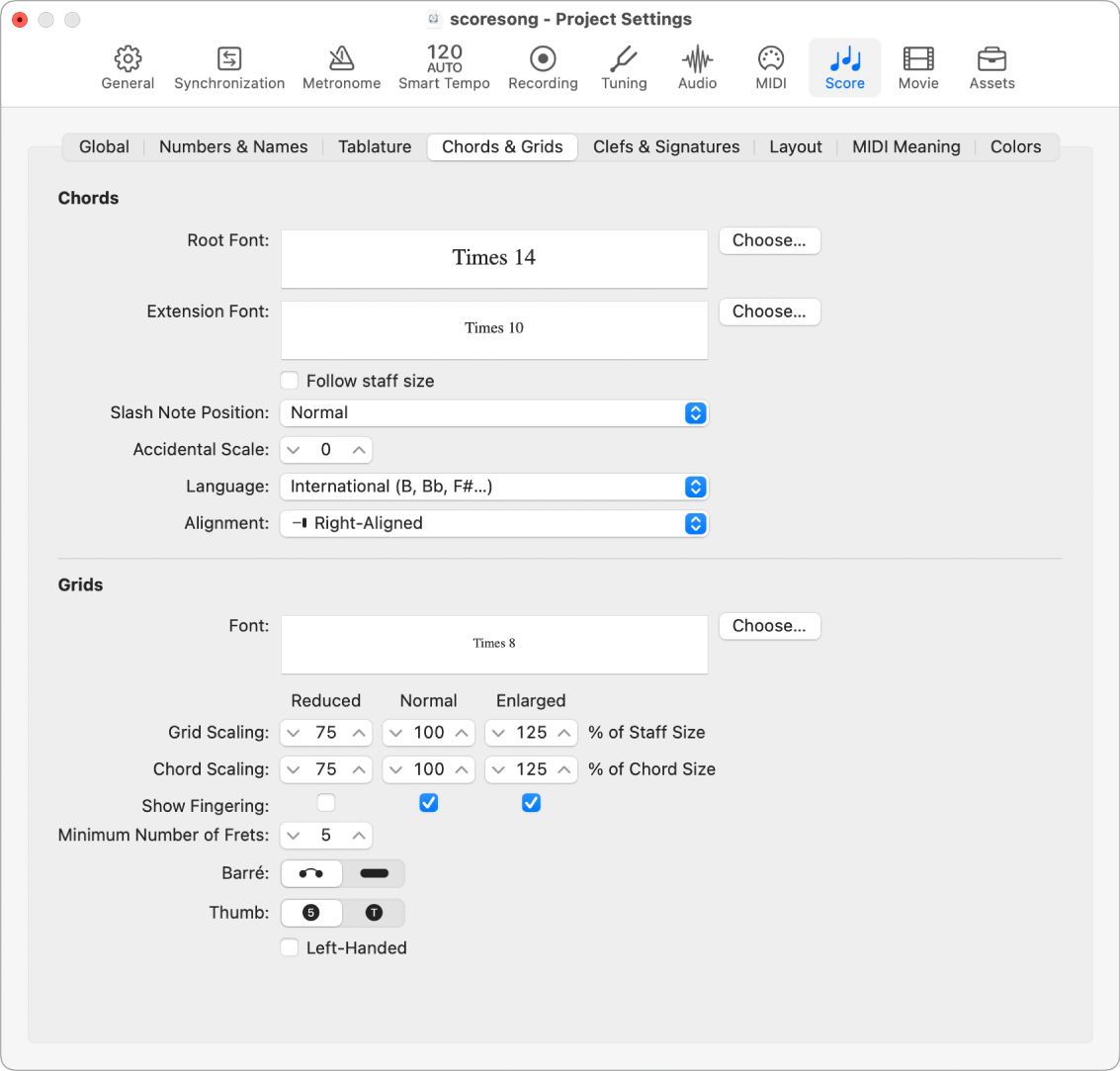Open the Smart Tempo settings

(444, 67)
